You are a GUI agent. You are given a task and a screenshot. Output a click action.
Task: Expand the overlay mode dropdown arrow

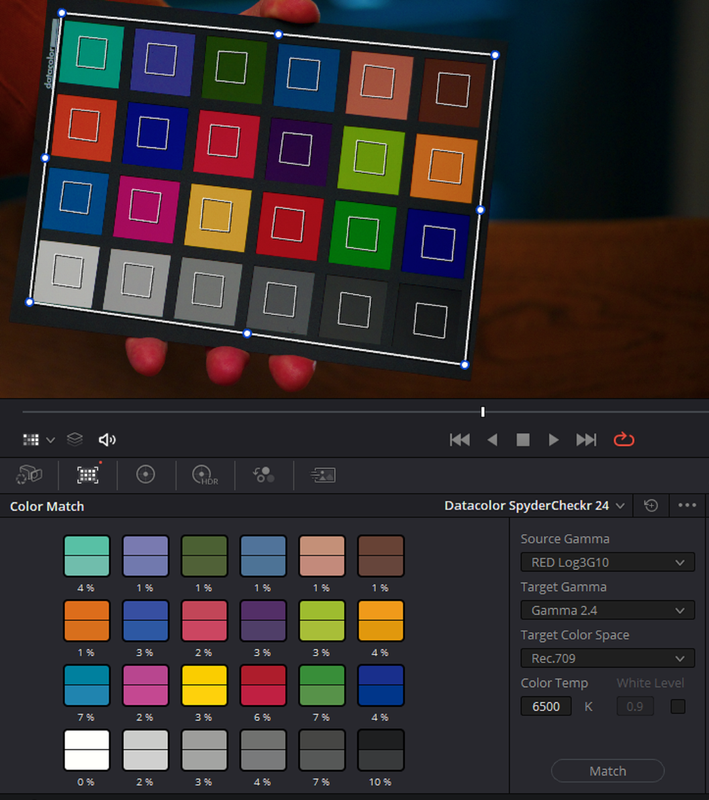[50, 440]
